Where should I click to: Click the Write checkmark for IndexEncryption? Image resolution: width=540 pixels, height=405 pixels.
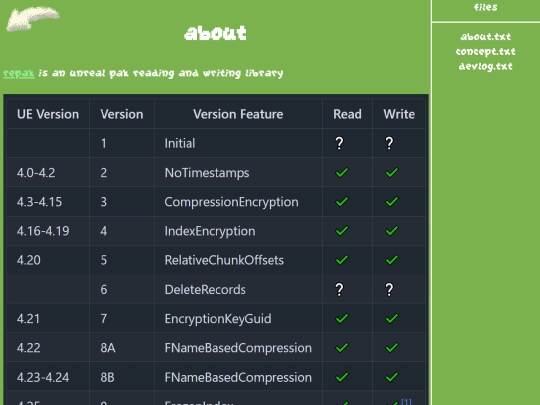(x=392, y=231)
